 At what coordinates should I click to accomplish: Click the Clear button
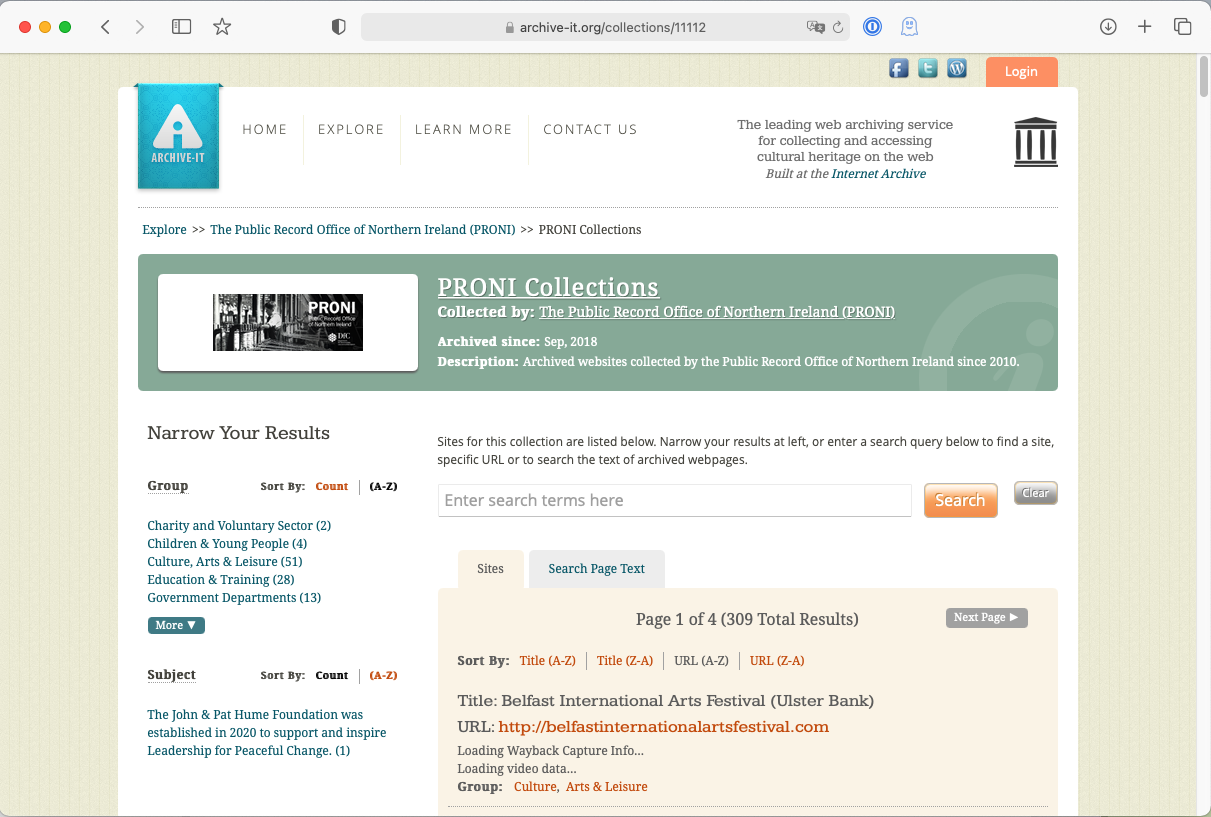coord(1035,493)
